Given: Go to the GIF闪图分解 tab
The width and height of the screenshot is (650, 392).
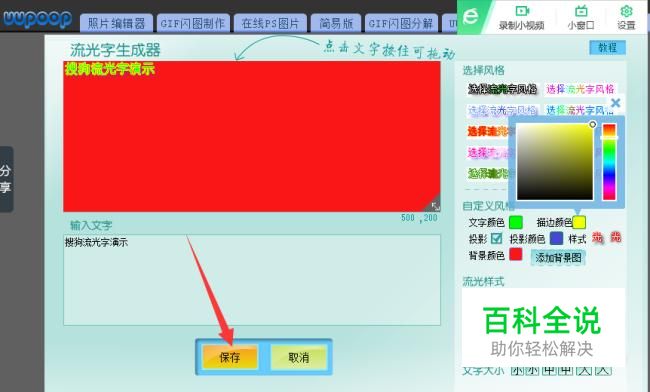Looking at the screenshot, I should 401,23.
